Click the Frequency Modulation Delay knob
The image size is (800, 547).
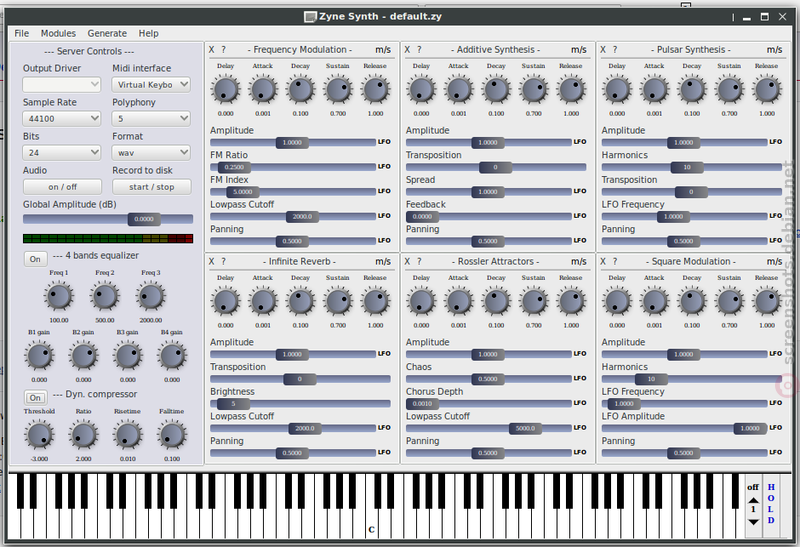click(x=226, y=89)
